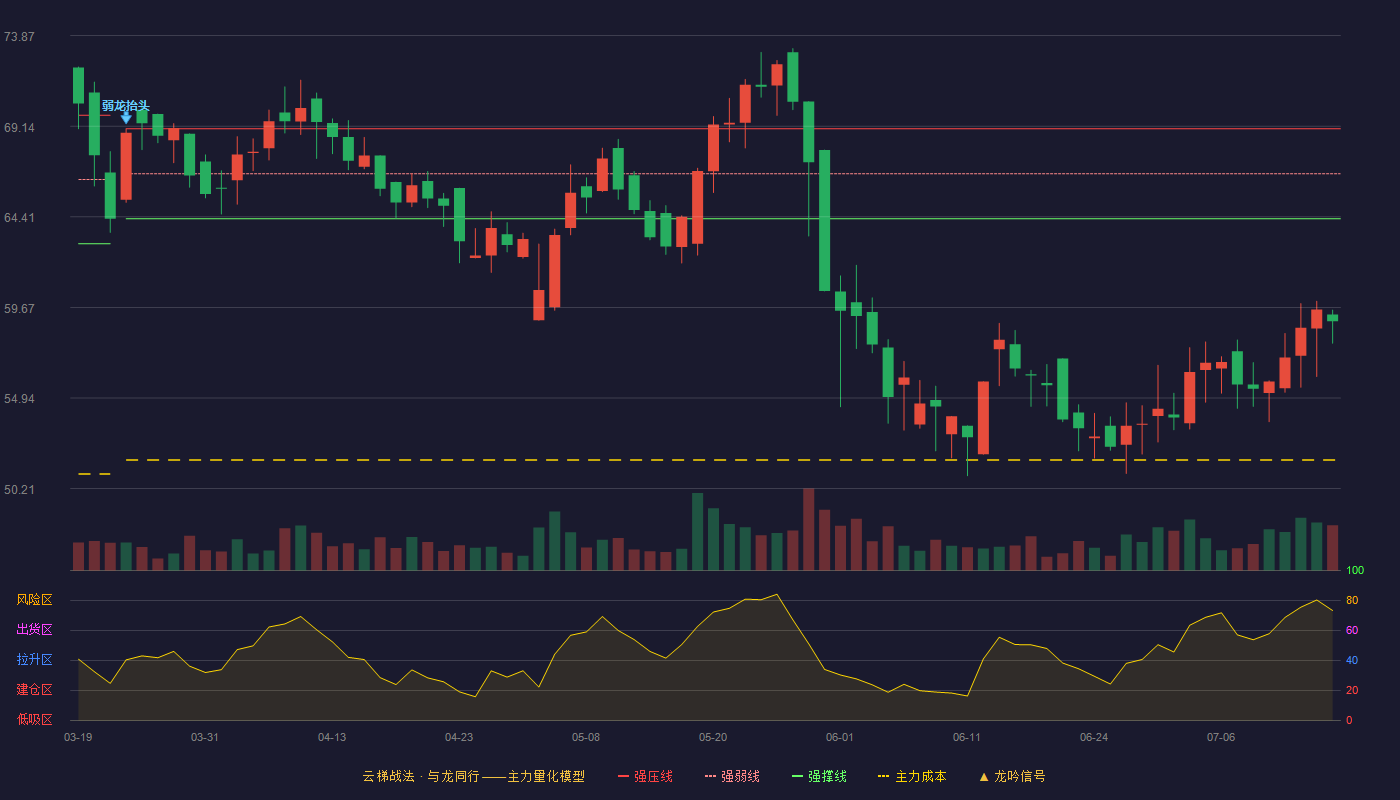
Task: Toggle the 主力成本 legend entry
Action: click(912, 776)
